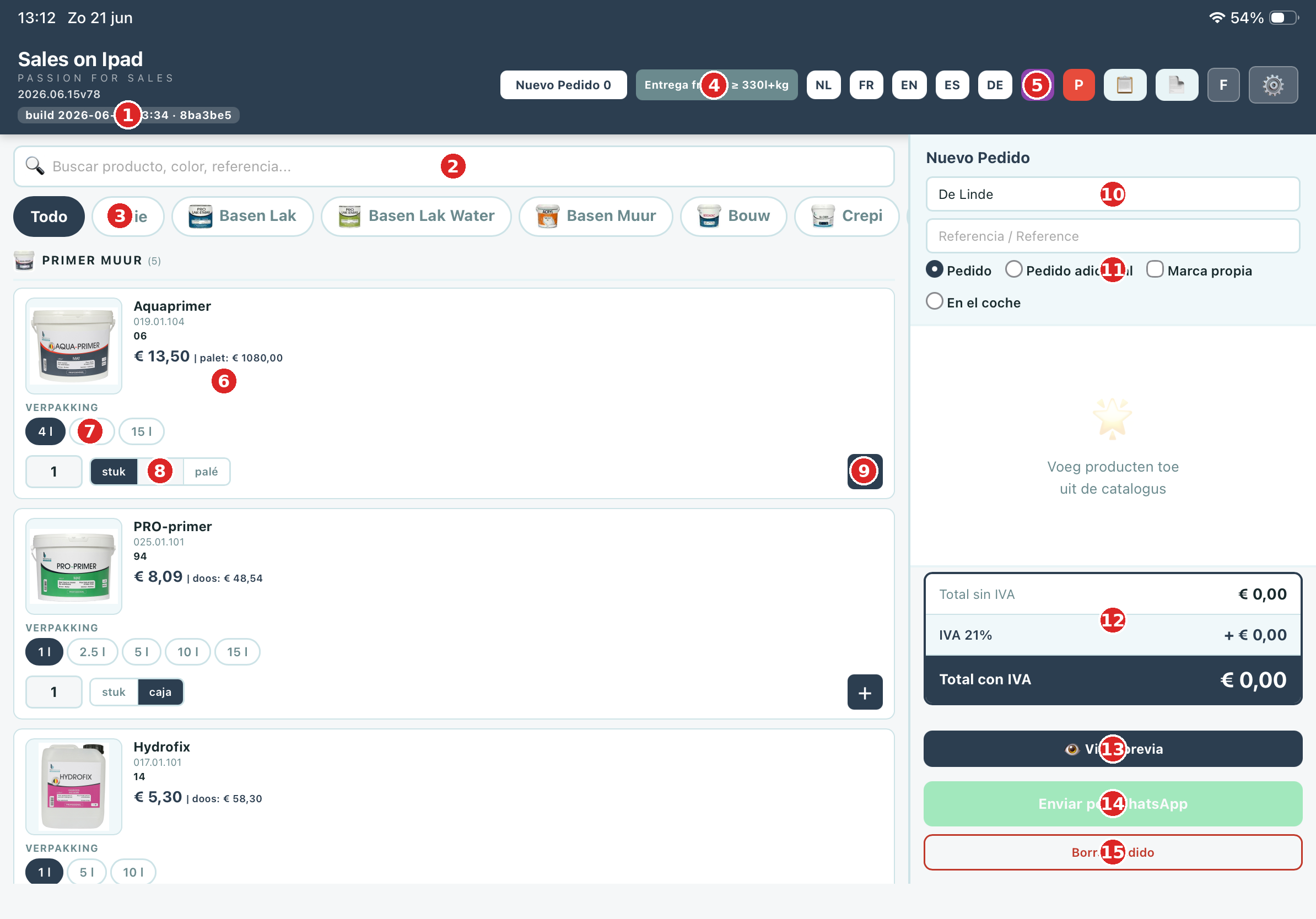Choose the 15 l packaging for Aquaprimer
1316x919 pixels.
click(141, 431)
